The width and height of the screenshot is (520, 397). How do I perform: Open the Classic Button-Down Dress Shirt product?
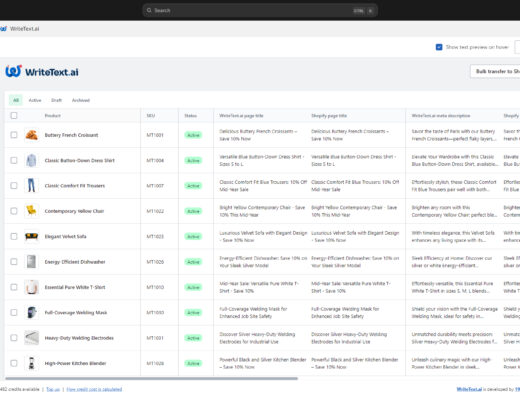(x=80, y=160)
